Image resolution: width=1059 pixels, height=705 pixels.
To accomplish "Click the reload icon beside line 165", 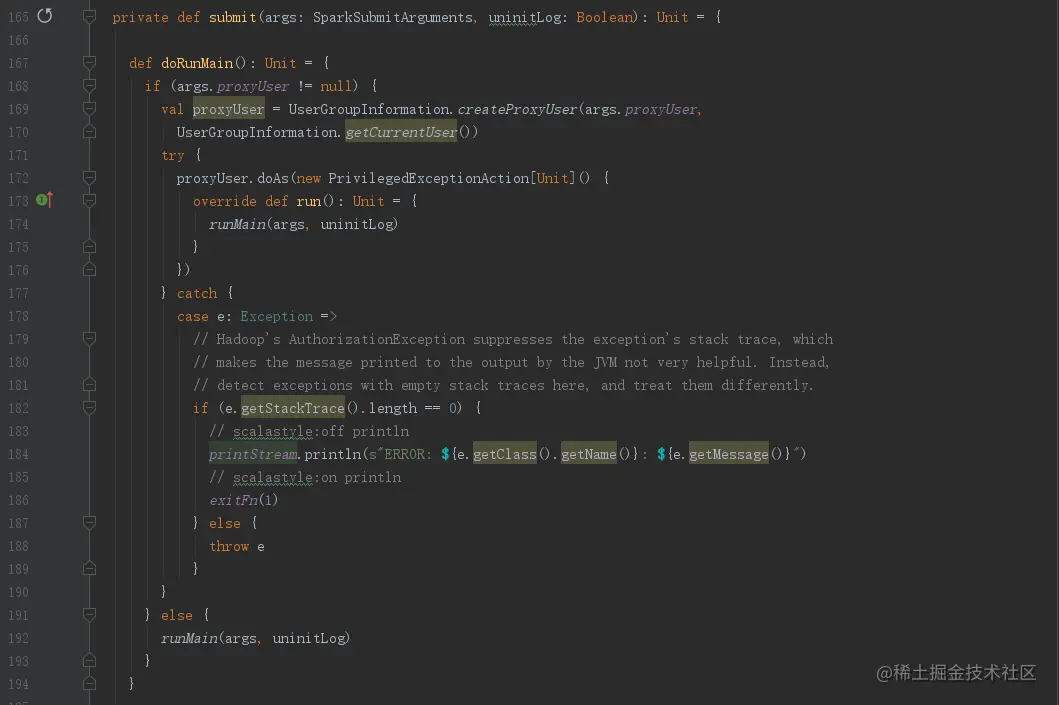I will click(x=43, y=16).
